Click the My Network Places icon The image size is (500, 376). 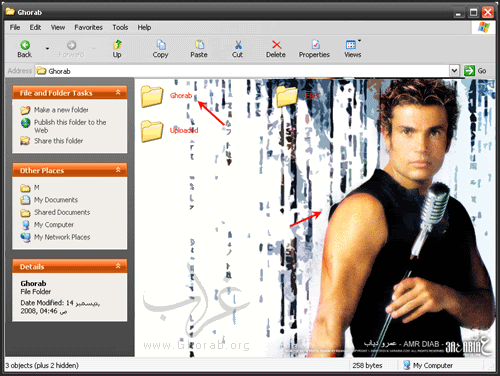[x=25, y=237]
